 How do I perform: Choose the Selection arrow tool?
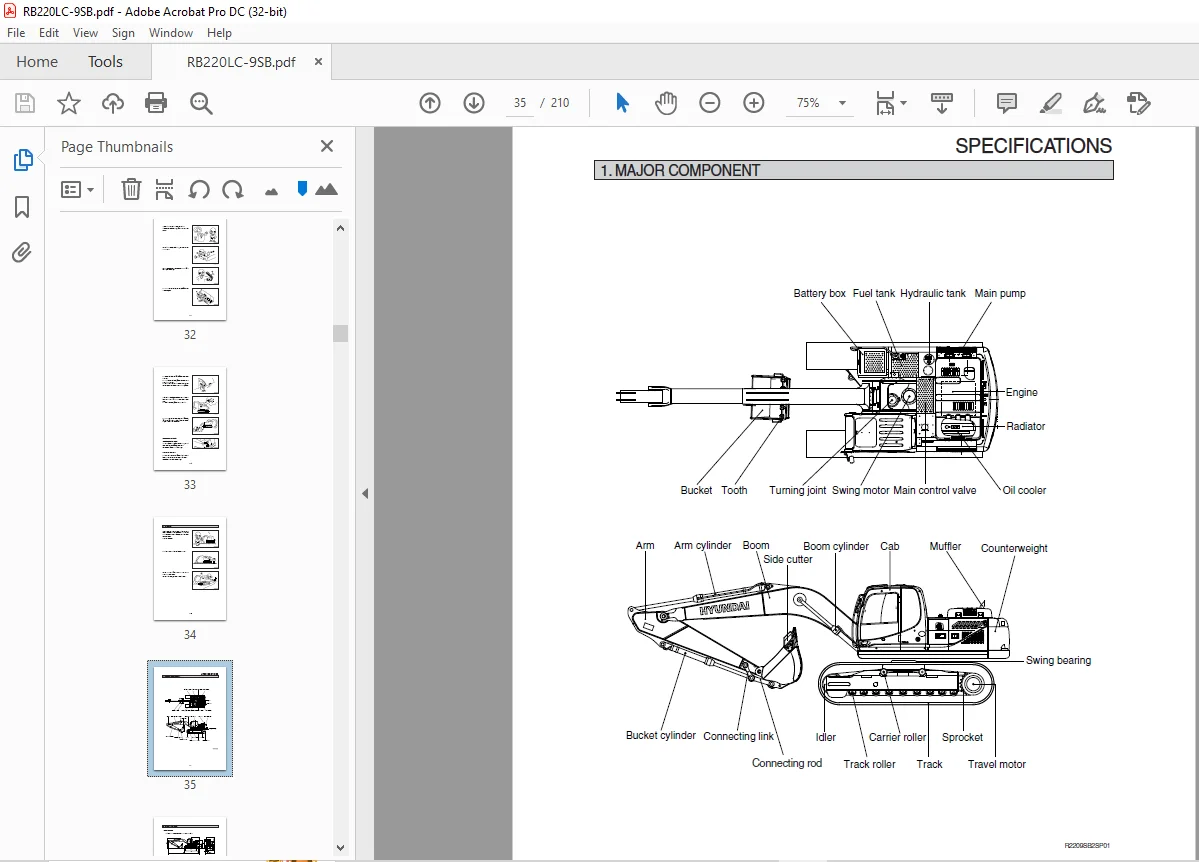point(622,103)
